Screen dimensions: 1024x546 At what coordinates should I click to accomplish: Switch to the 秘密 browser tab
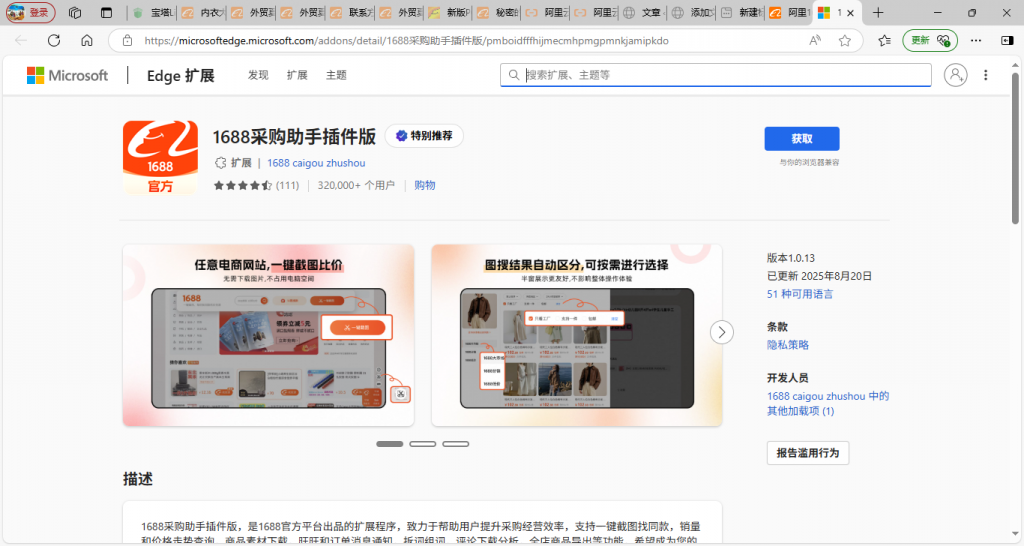pyautogui.click(x=499, y=12)
